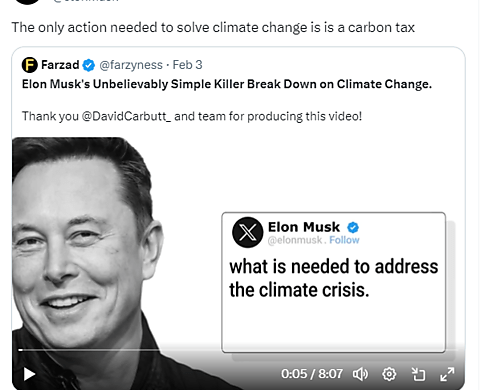480x390 pixels.
Task: Select the carbon tax post text
Action: [213, 27]
